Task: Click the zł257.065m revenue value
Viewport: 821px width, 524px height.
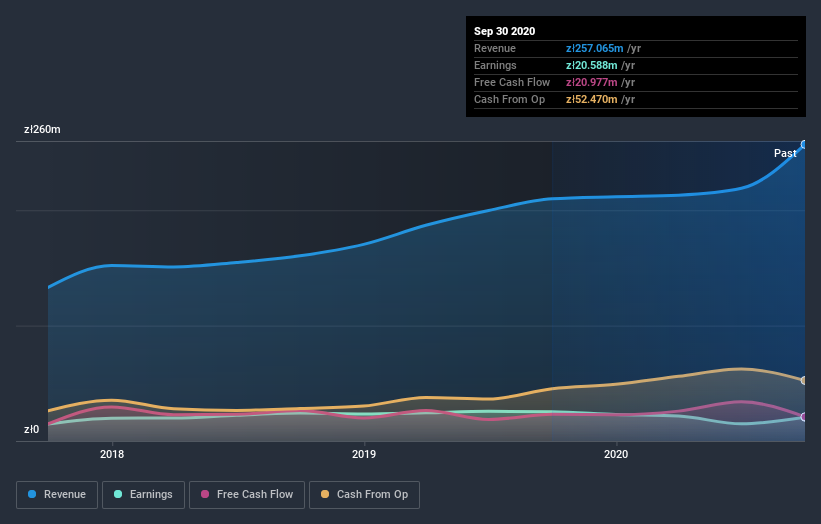Action: [594, 48]
